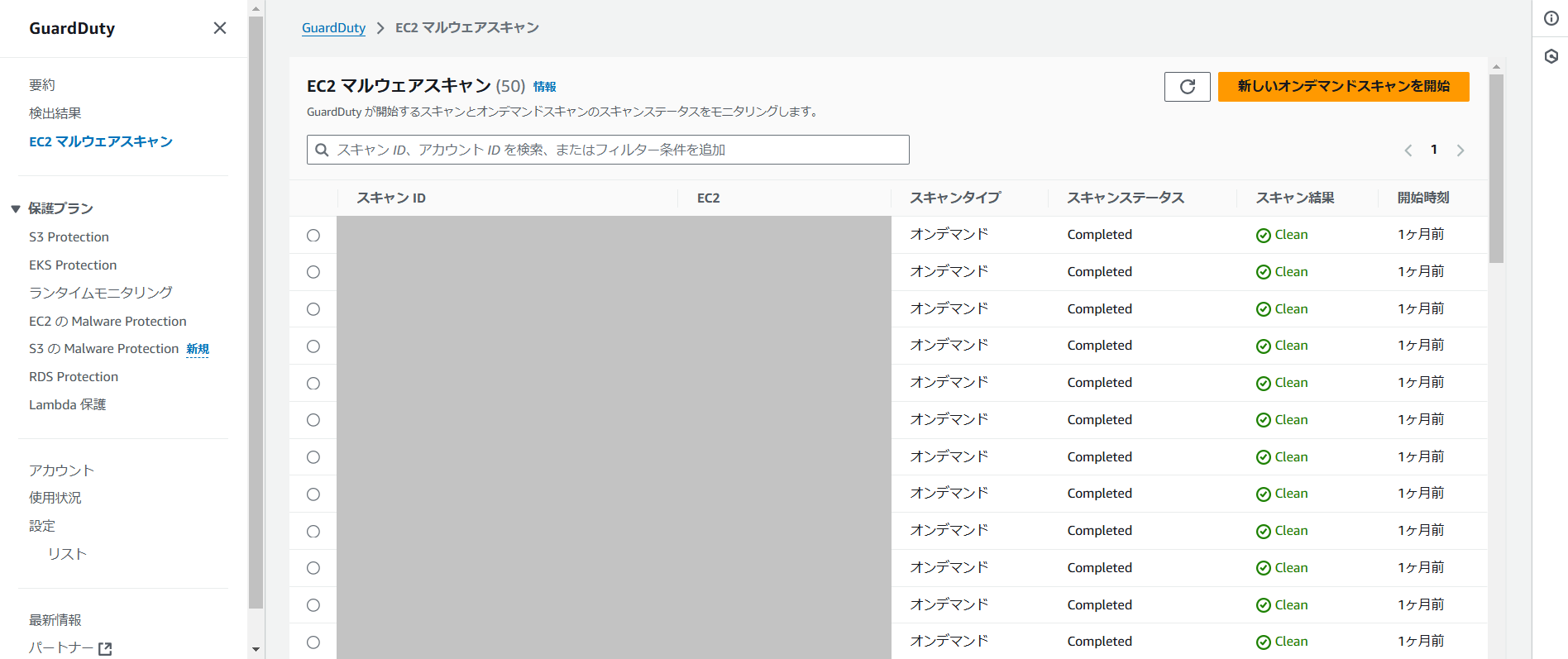Open リスト under 設定
Viewport: 1568px width, 659px height.
(67, 554)
